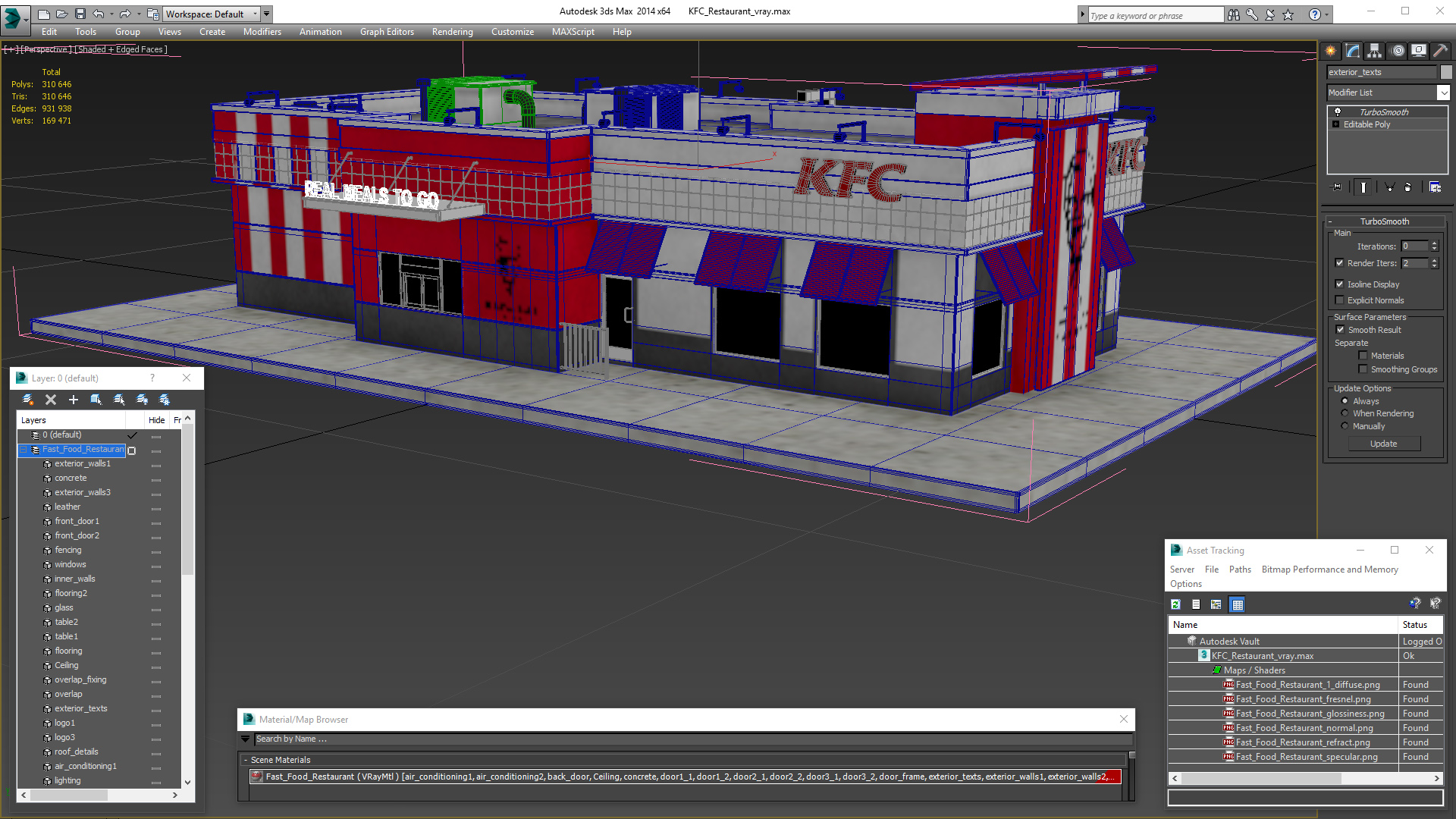1456x819 pixels.
Task: Collapse Scene Materials section
Action: (x=246, y=760)
